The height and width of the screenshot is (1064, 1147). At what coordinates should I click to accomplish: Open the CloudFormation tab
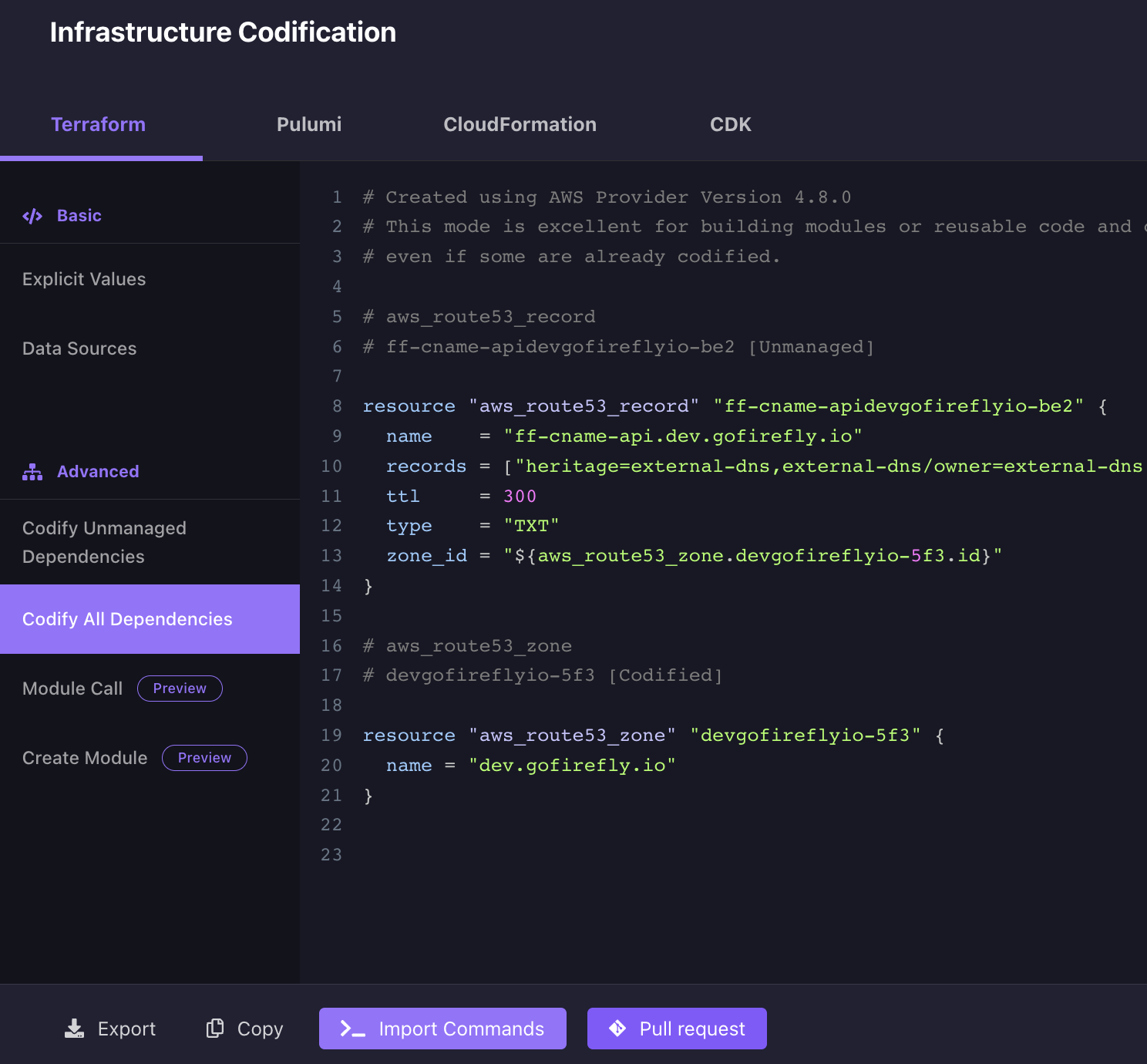coord(520,125)
